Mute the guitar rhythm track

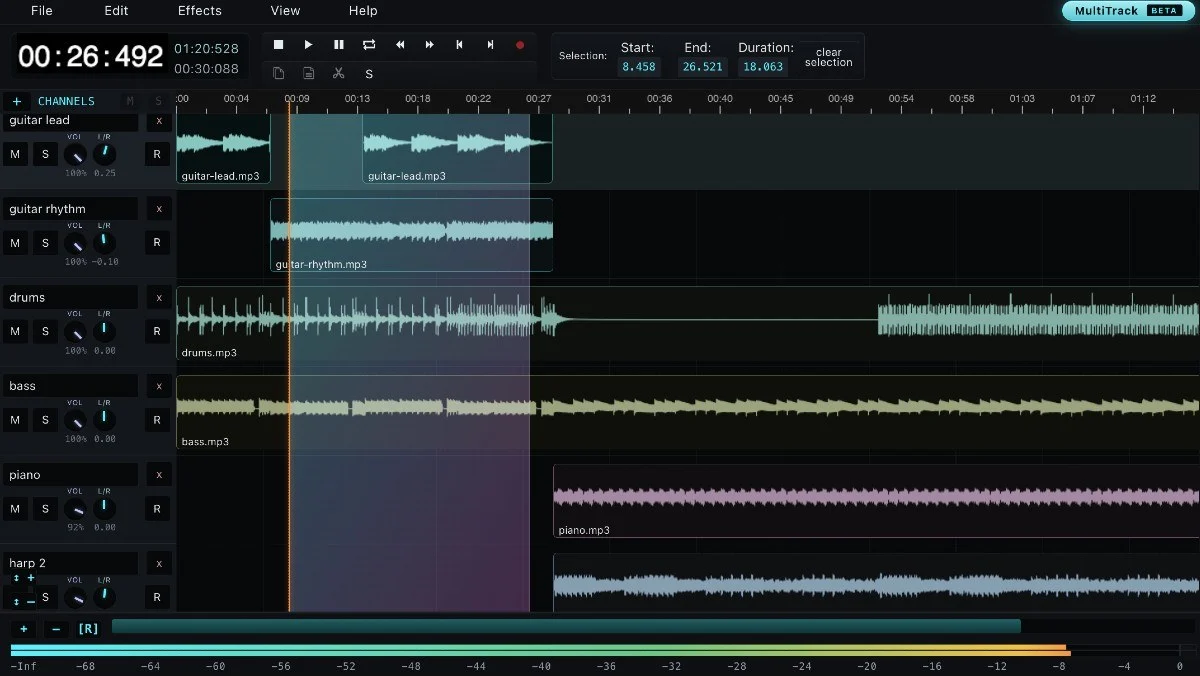click(15, 243)
